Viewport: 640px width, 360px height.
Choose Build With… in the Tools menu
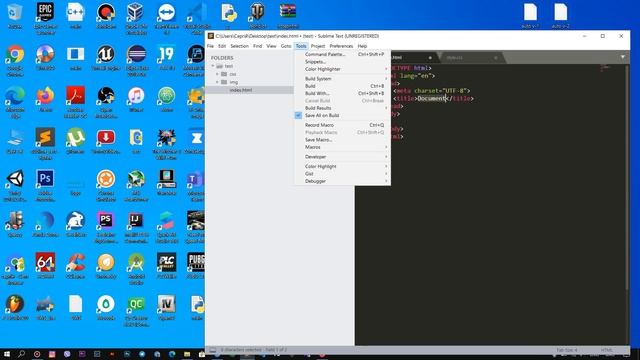[x=342, y=93]
